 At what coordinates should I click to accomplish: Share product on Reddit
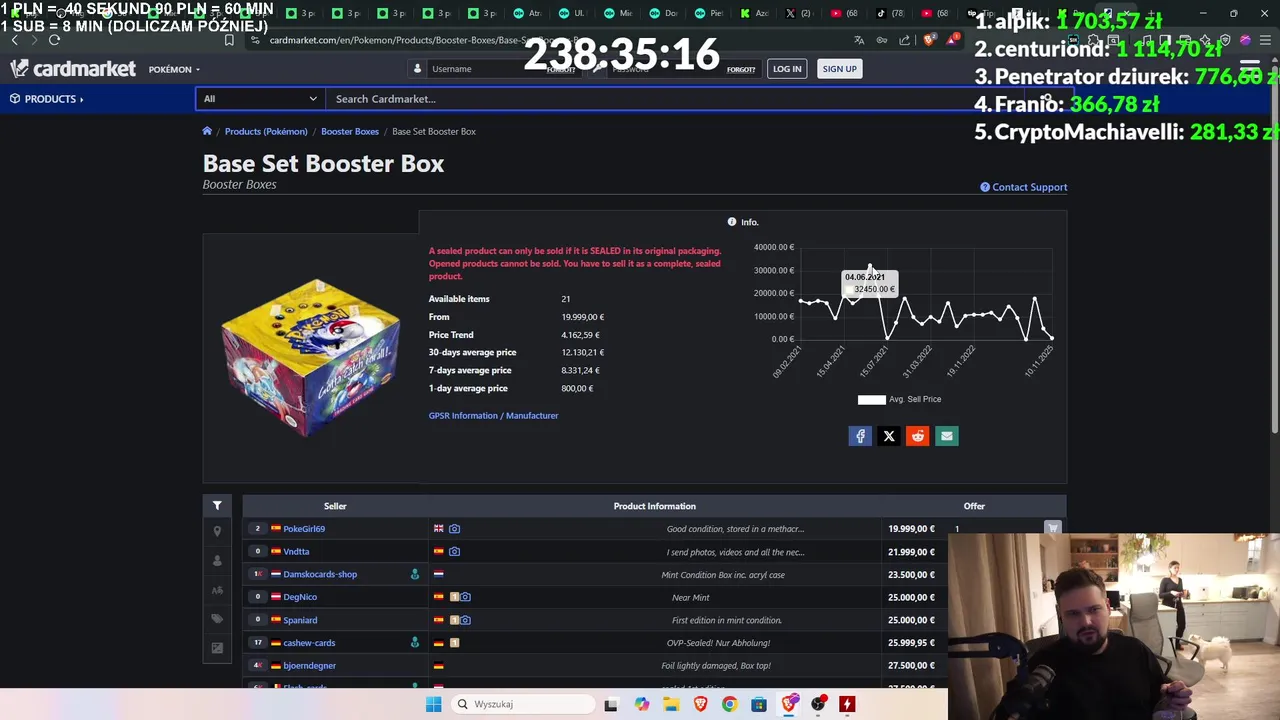point(917,436)
